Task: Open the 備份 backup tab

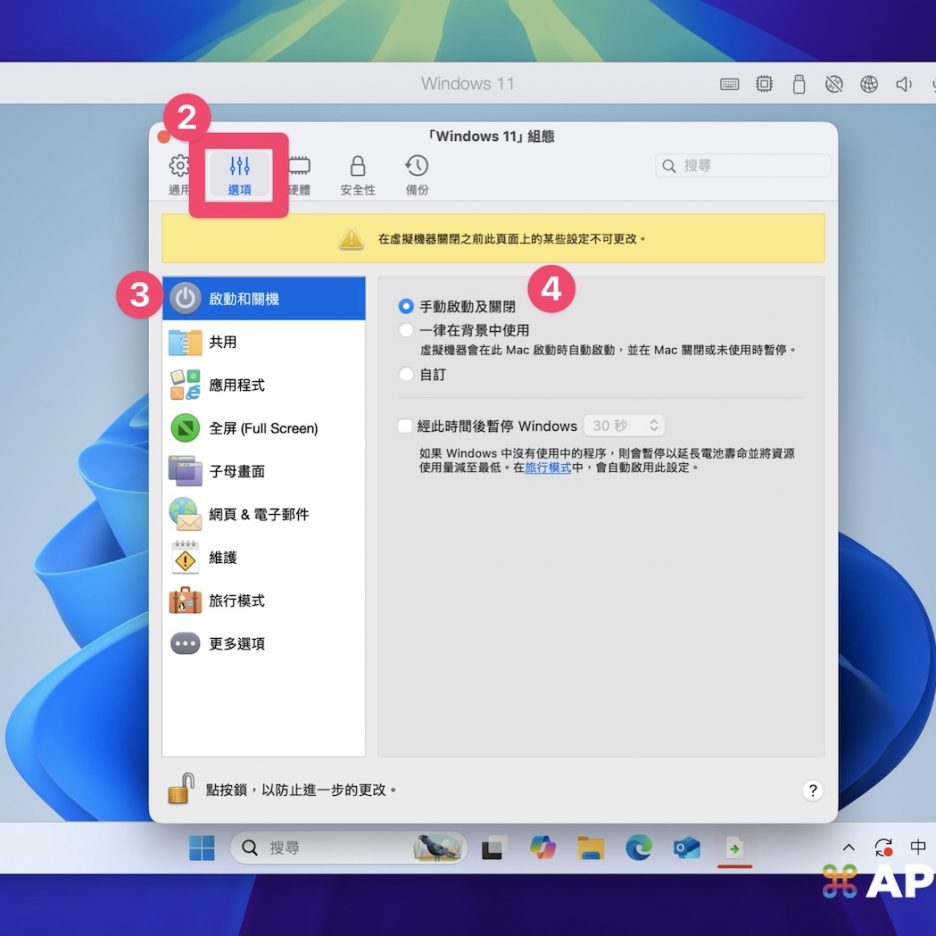Action: pyautogui.click(x=417, y=175)
